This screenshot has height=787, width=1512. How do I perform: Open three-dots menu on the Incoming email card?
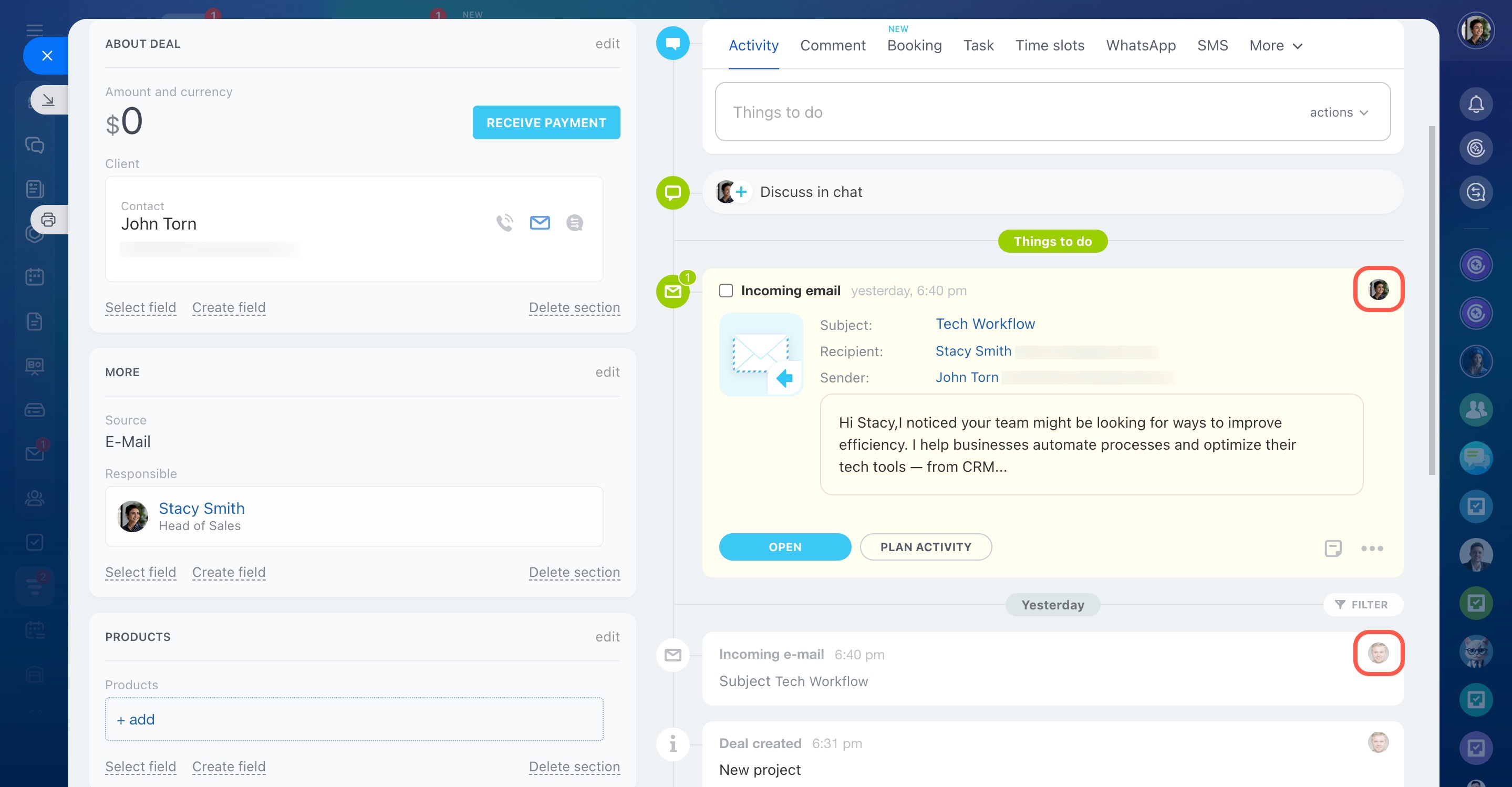1372,548
